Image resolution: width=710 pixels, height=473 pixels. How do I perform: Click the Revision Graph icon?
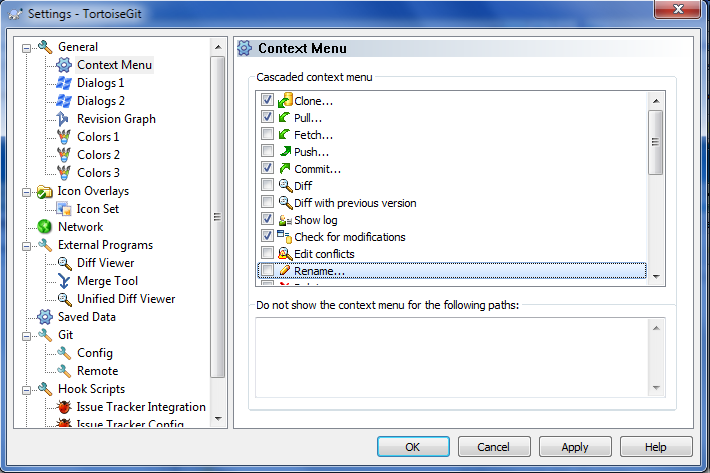63,119
